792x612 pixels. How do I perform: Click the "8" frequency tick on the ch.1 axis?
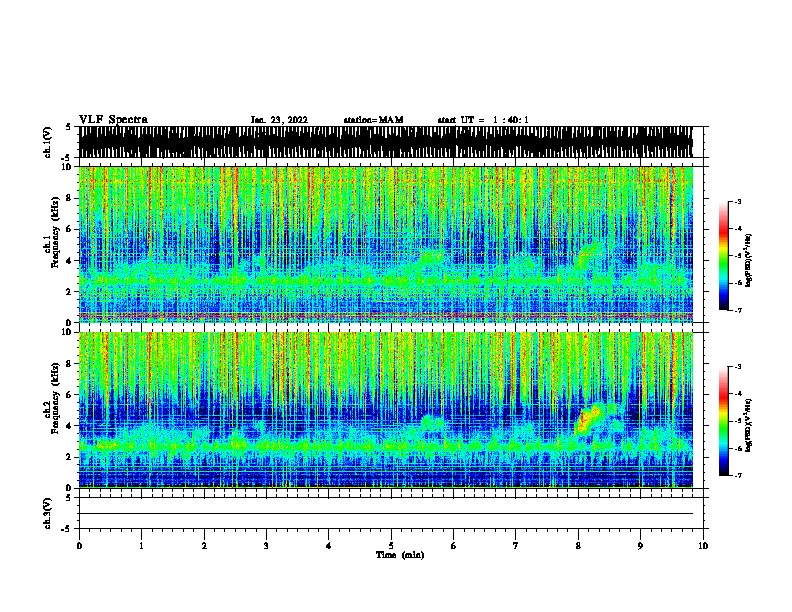[69, 198]
